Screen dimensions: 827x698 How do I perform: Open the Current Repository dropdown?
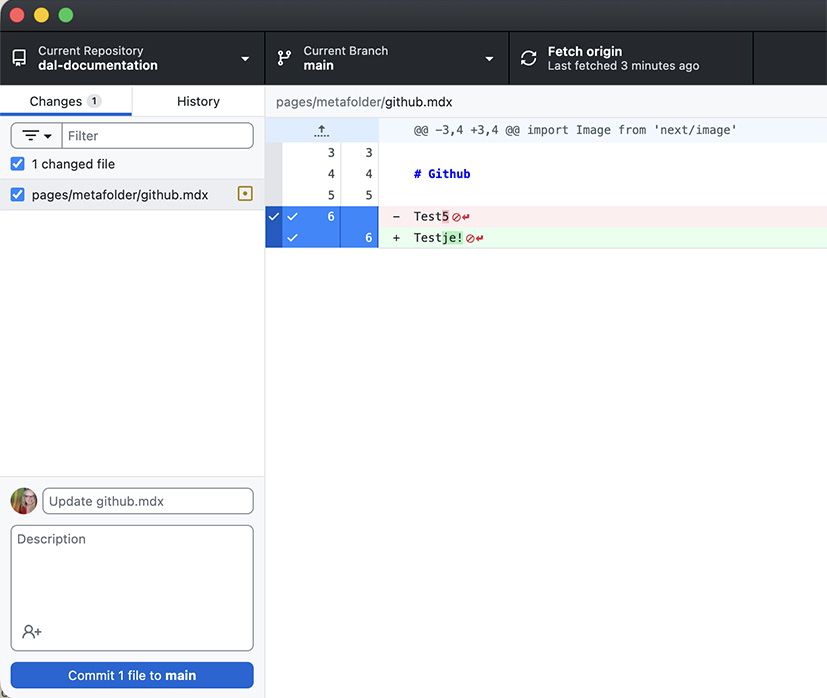click(132, 58)
